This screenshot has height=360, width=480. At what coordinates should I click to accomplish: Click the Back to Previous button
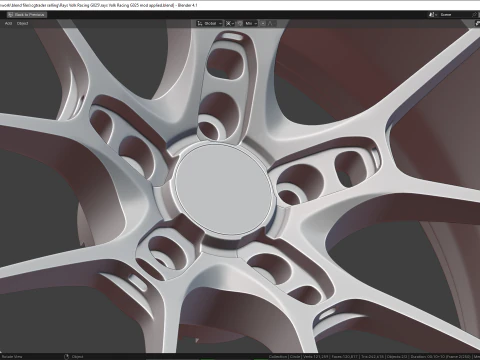(x=27, y=15)
